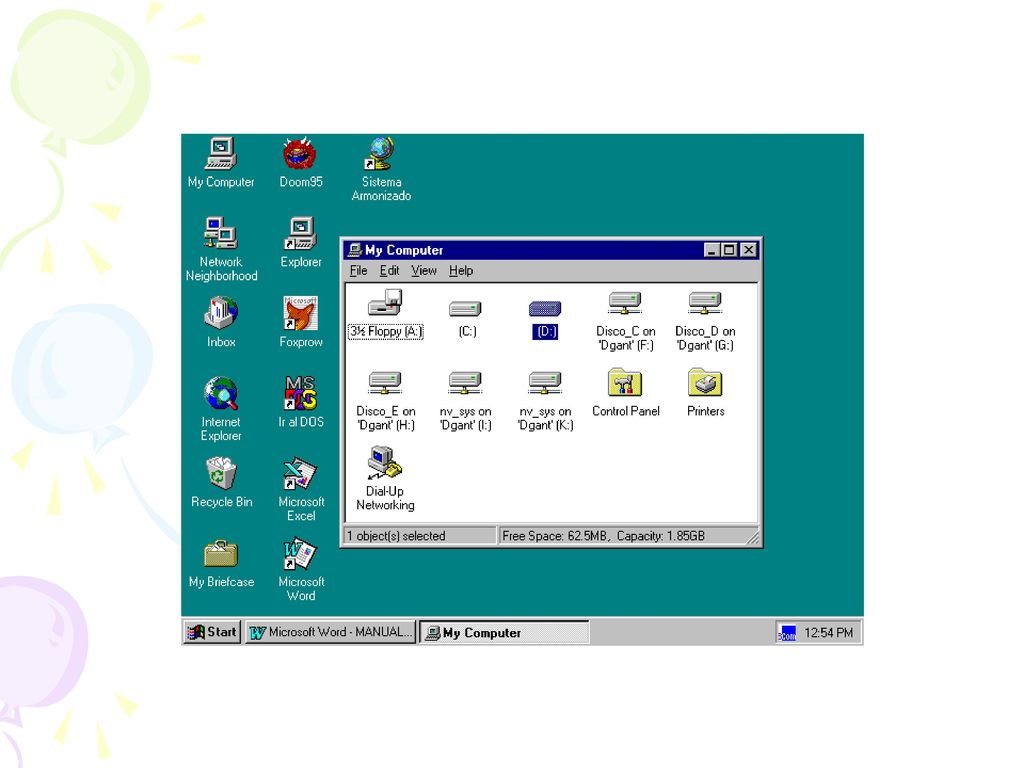Viewport: 1024px width, 768px height.
Task: Click the 12:54 PM taskbar clock
Action: point(828,633)
